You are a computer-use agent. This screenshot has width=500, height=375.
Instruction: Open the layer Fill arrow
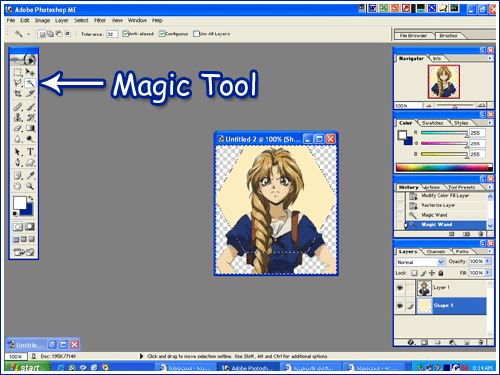click(x=488, y=273)
